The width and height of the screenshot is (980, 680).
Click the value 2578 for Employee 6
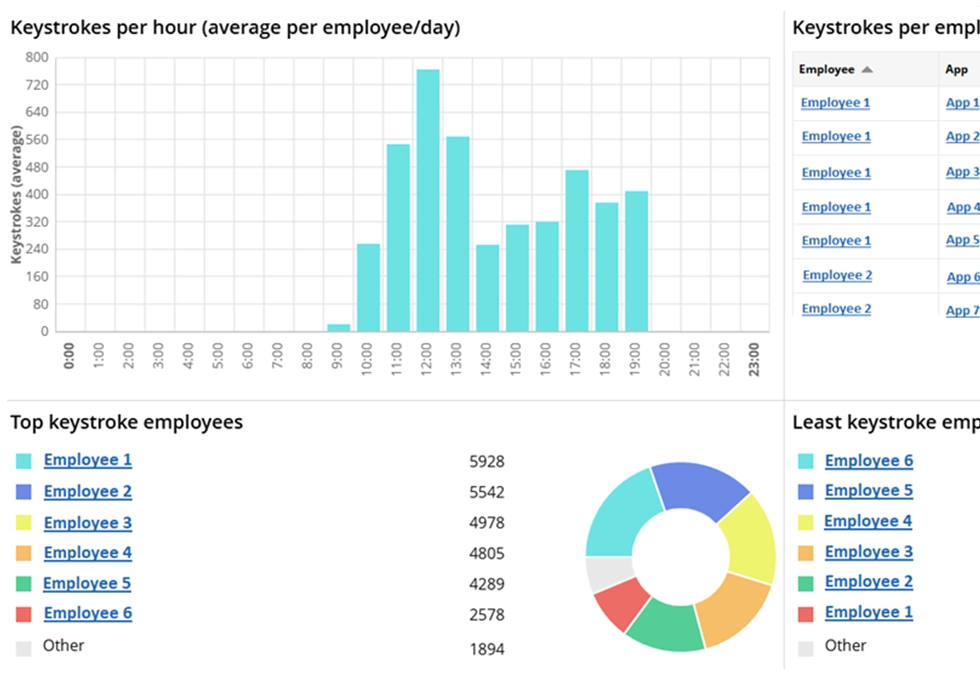click(487, 615)
